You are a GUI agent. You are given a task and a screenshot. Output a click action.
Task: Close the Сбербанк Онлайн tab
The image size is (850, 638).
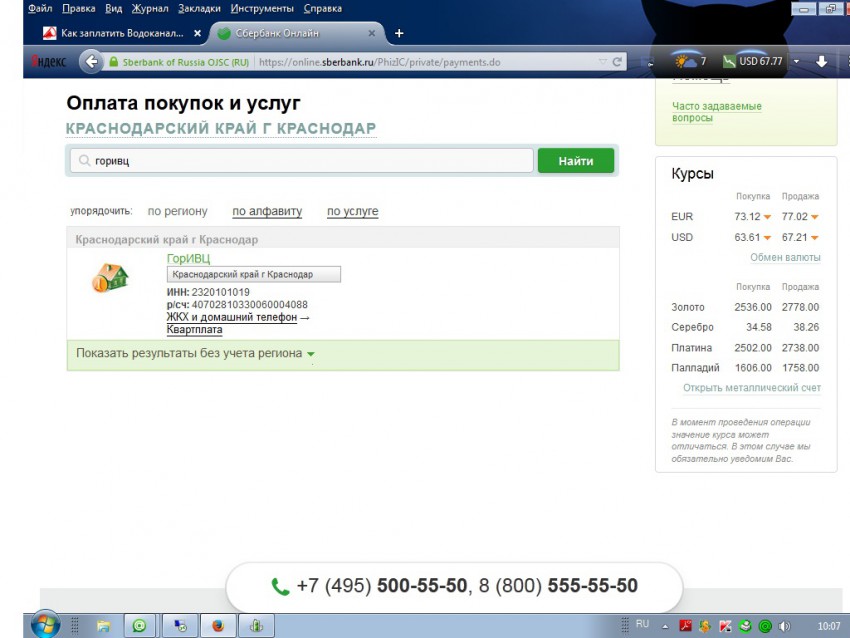click(372, 33)
